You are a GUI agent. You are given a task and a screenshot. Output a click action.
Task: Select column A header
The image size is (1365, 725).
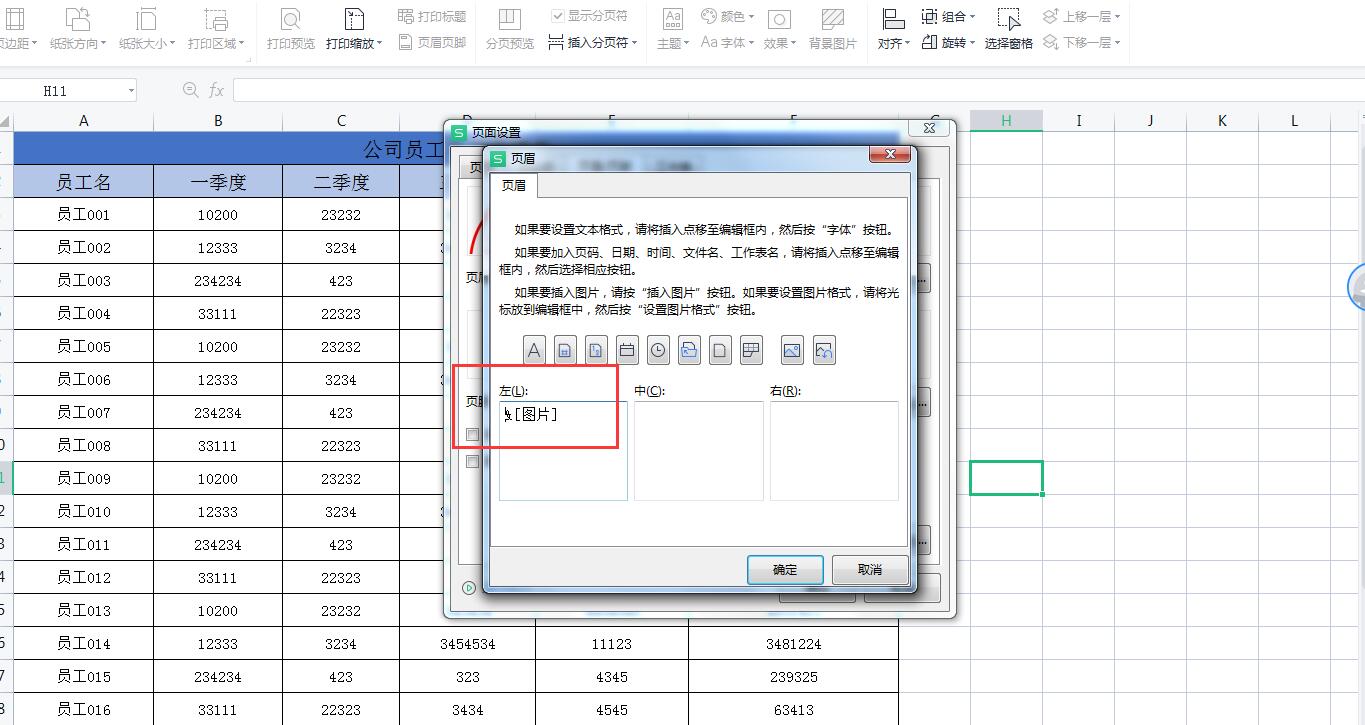pos(84,120)
